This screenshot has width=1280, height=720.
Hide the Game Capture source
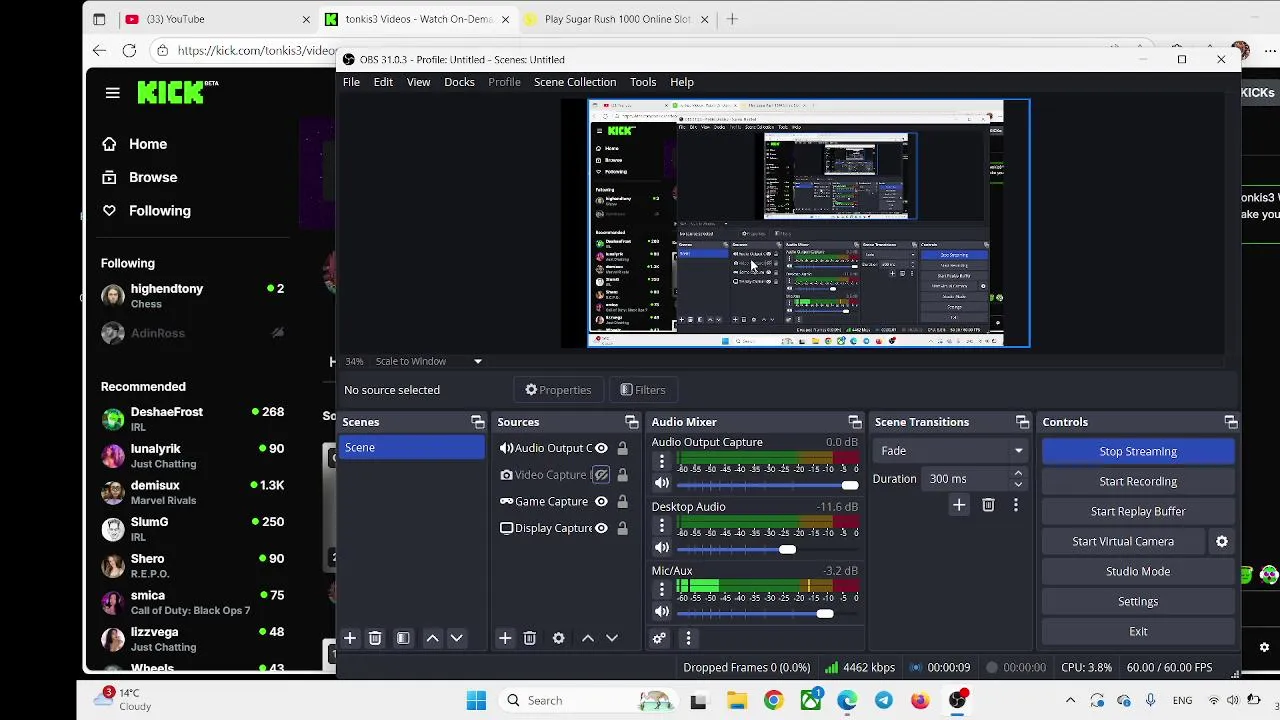click(601, 502)
